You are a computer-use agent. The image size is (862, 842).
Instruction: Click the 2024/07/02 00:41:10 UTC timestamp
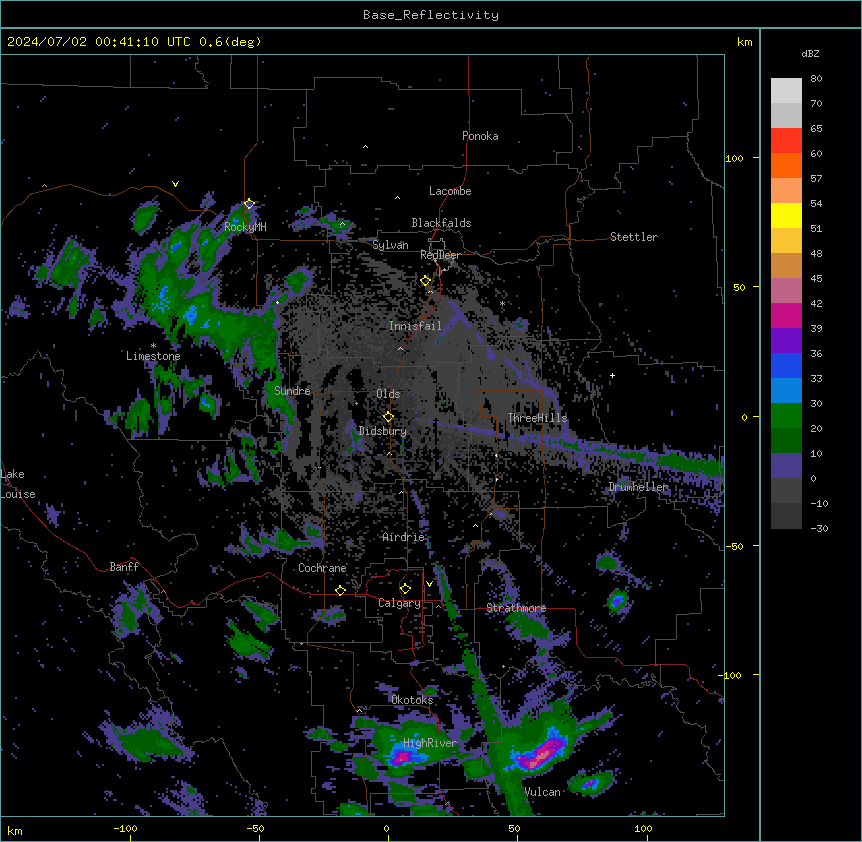click(x=99, y=42)
